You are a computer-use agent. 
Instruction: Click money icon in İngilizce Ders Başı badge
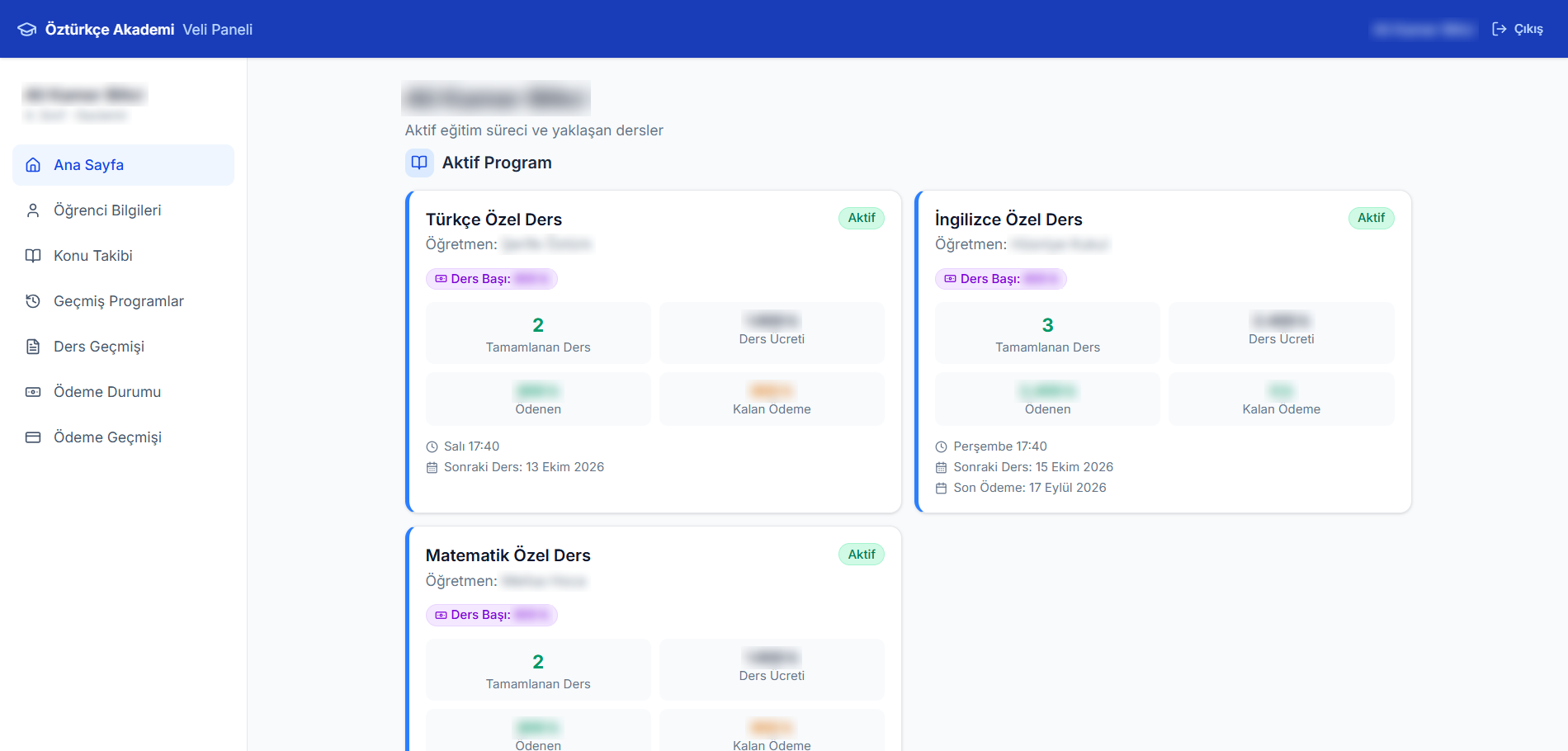tap(950, 279)
